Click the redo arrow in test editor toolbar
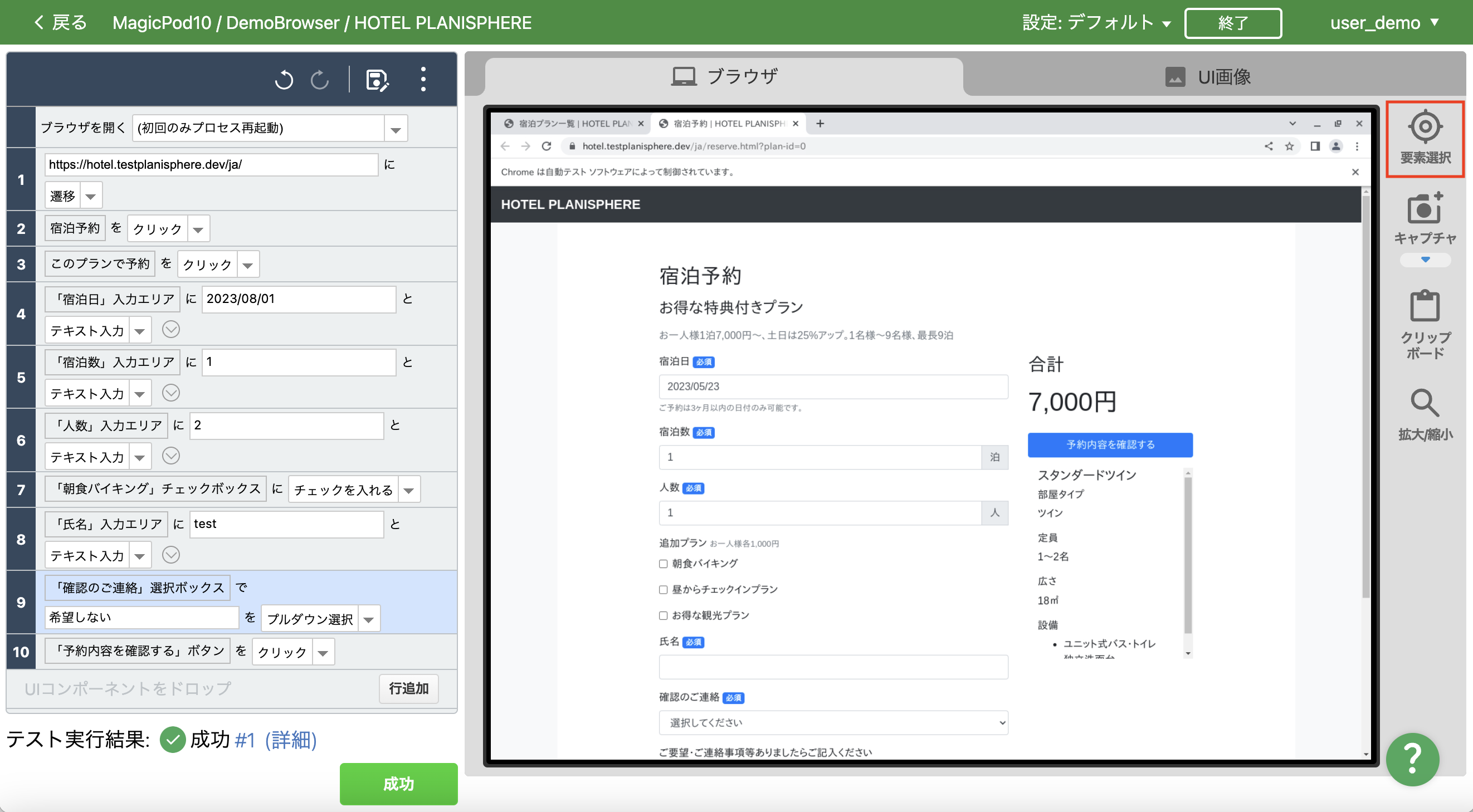This screenshot has width=1473, height=812. pyautogui.click(x=320, y=80)
